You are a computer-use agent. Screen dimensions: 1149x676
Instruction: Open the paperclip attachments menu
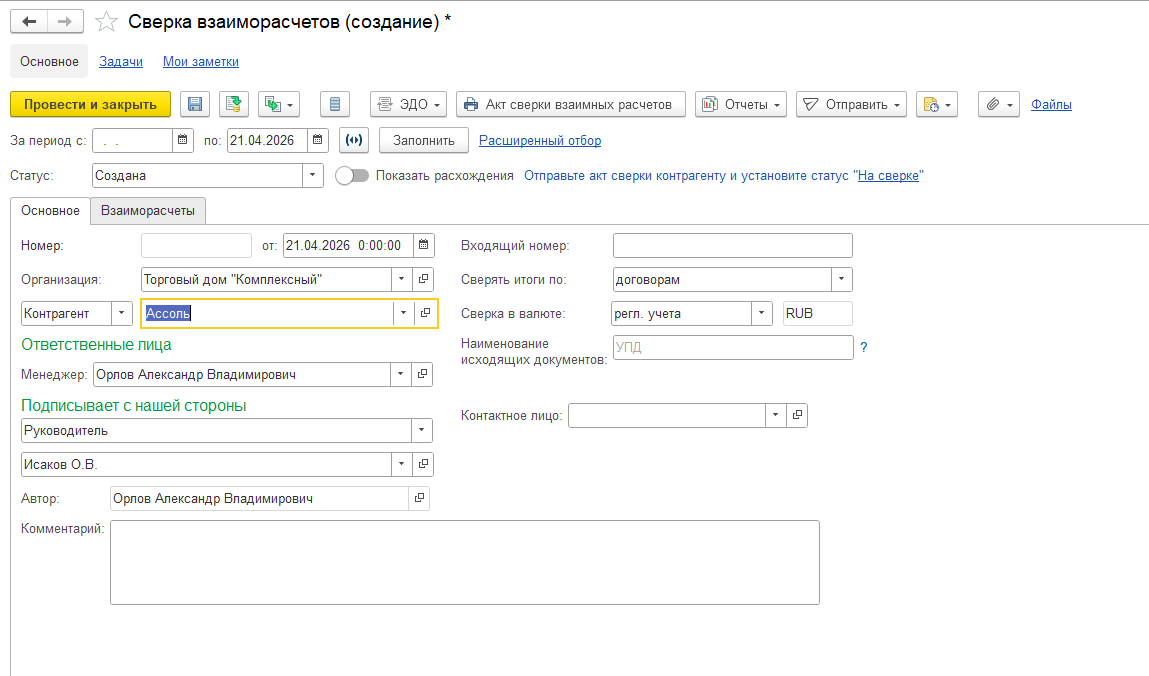coord(999,104)
